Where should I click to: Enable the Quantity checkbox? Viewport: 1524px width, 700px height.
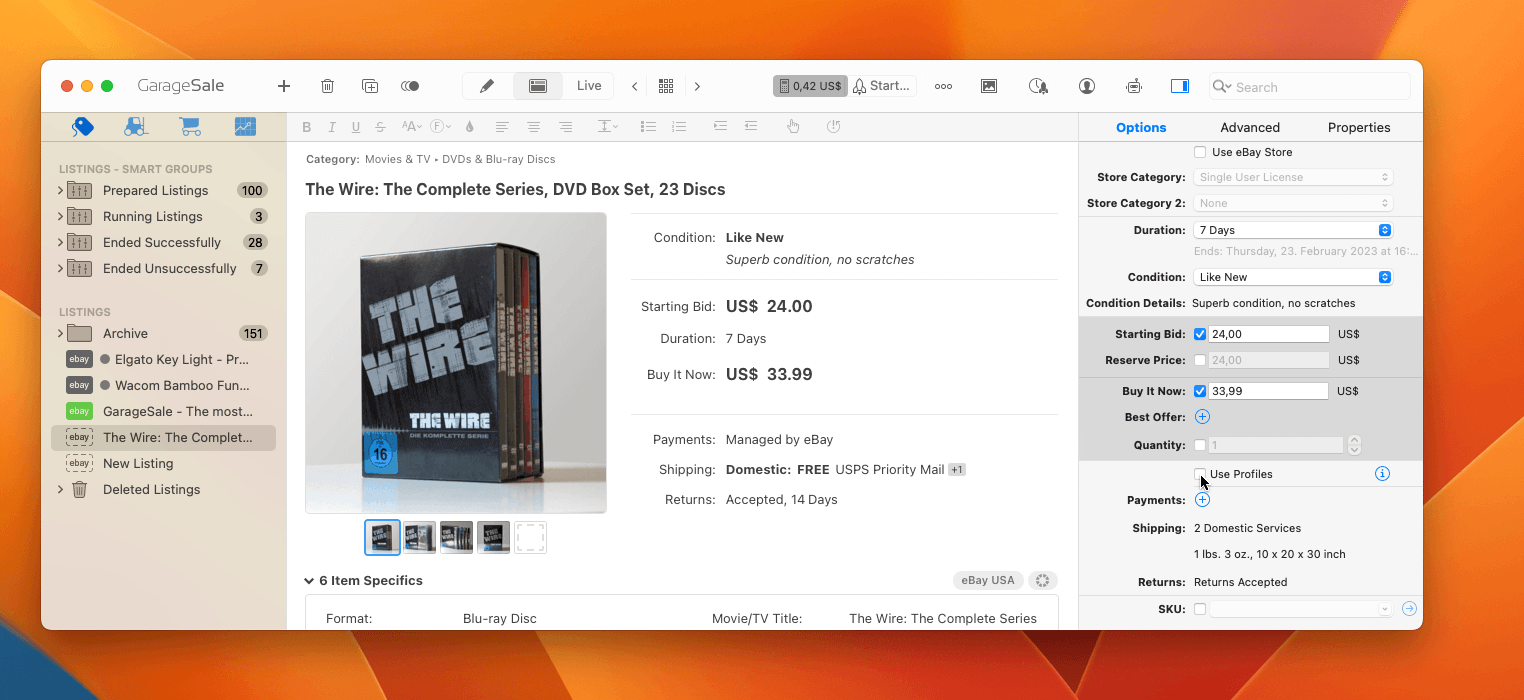pos(1200,445)
